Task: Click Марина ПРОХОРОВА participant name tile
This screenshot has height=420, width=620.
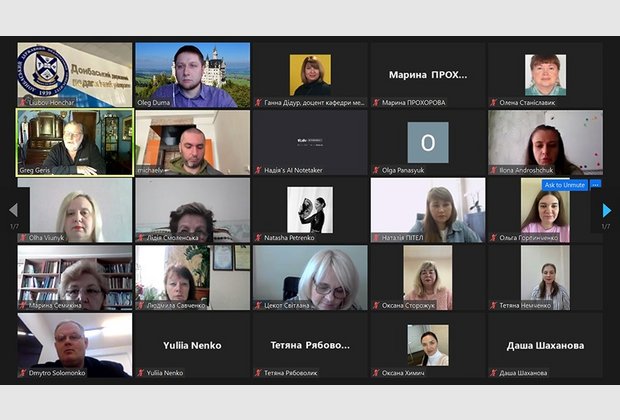Action: click(x=428, y=75)
